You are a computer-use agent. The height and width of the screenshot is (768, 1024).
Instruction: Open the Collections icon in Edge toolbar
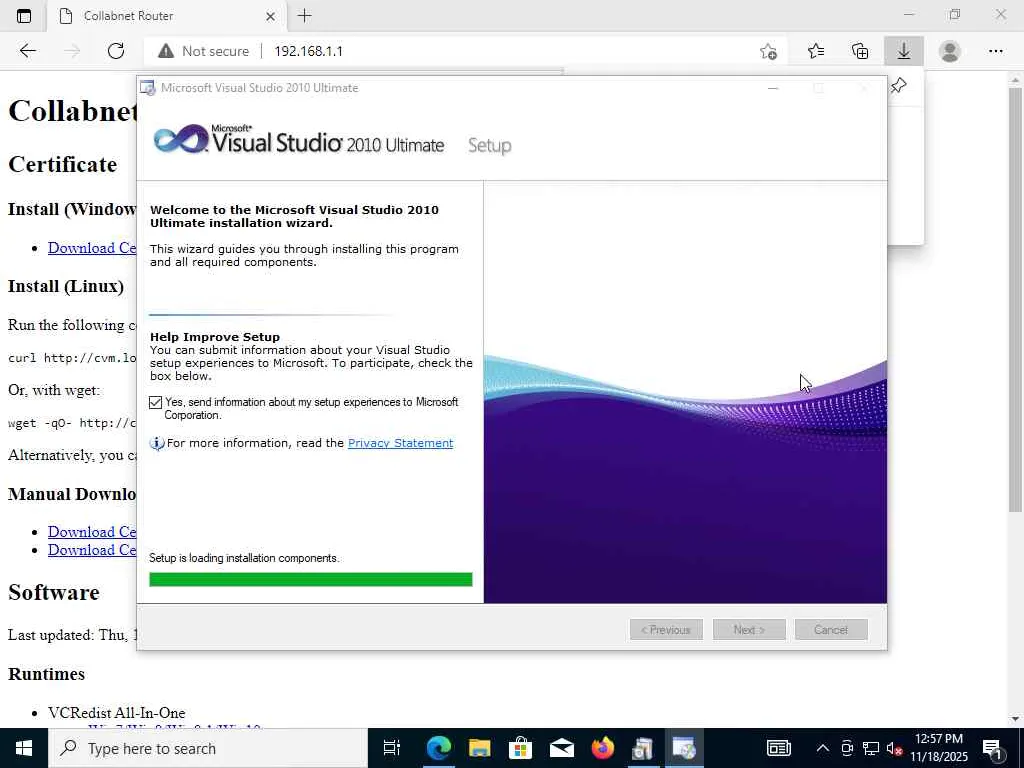860,51
